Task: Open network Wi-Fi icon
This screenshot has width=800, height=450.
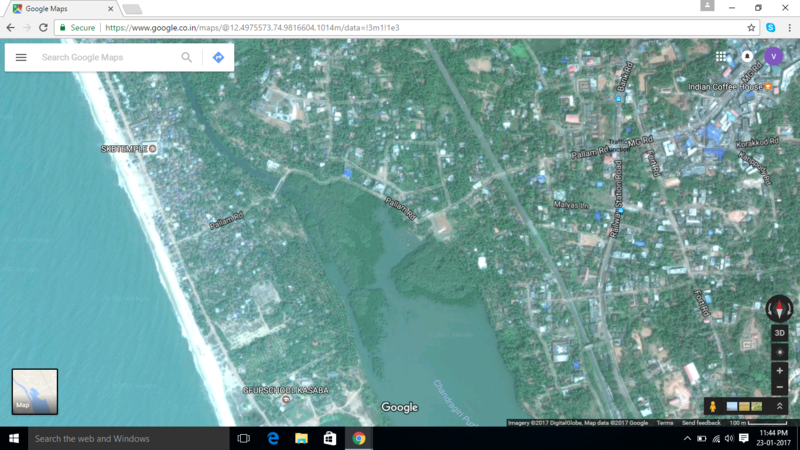Action: 716,438
